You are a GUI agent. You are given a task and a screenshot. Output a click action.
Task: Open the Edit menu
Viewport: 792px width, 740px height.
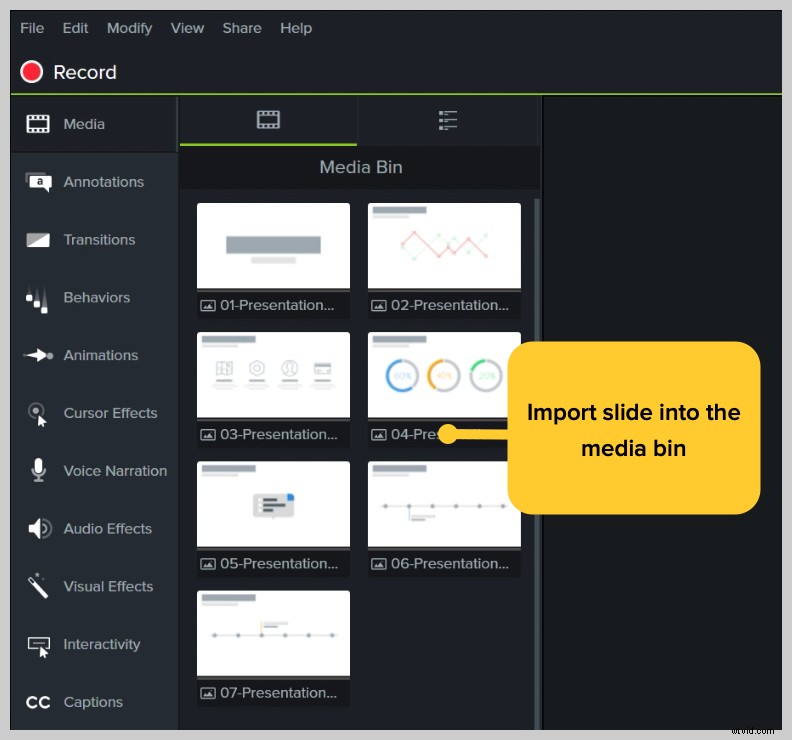75,28
